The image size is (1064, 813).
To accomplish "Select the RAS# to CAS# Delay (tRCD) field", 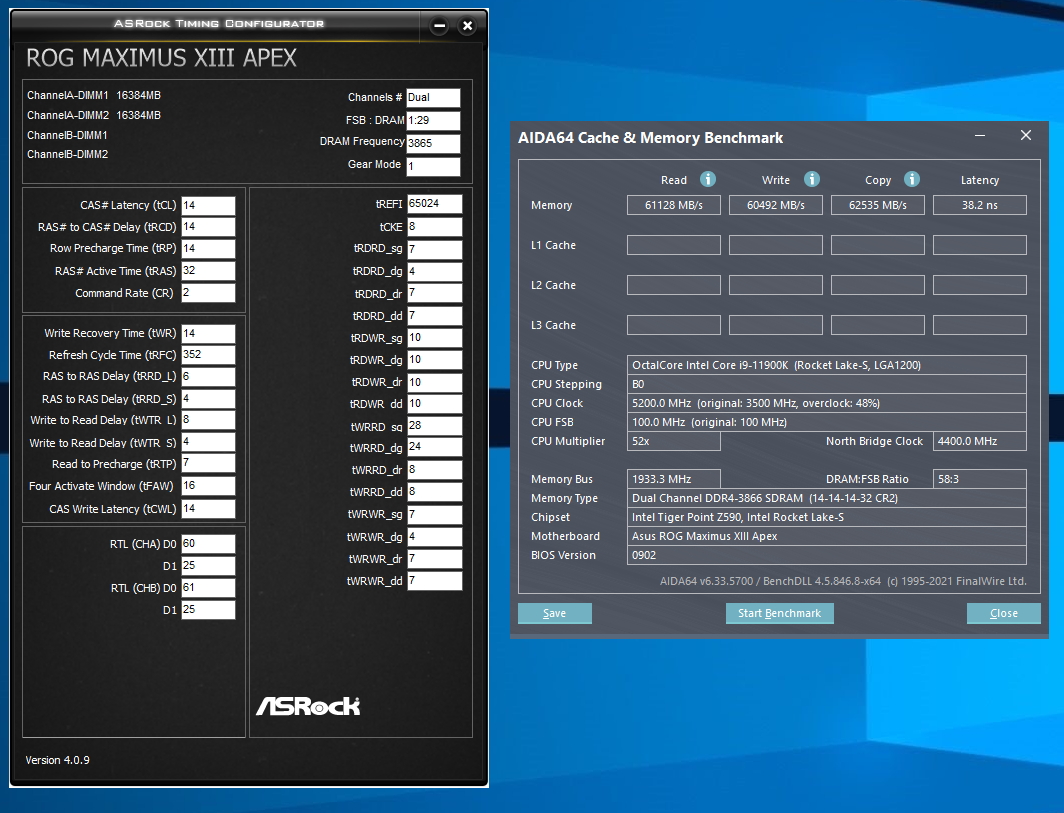I will [x=208, y=227].
